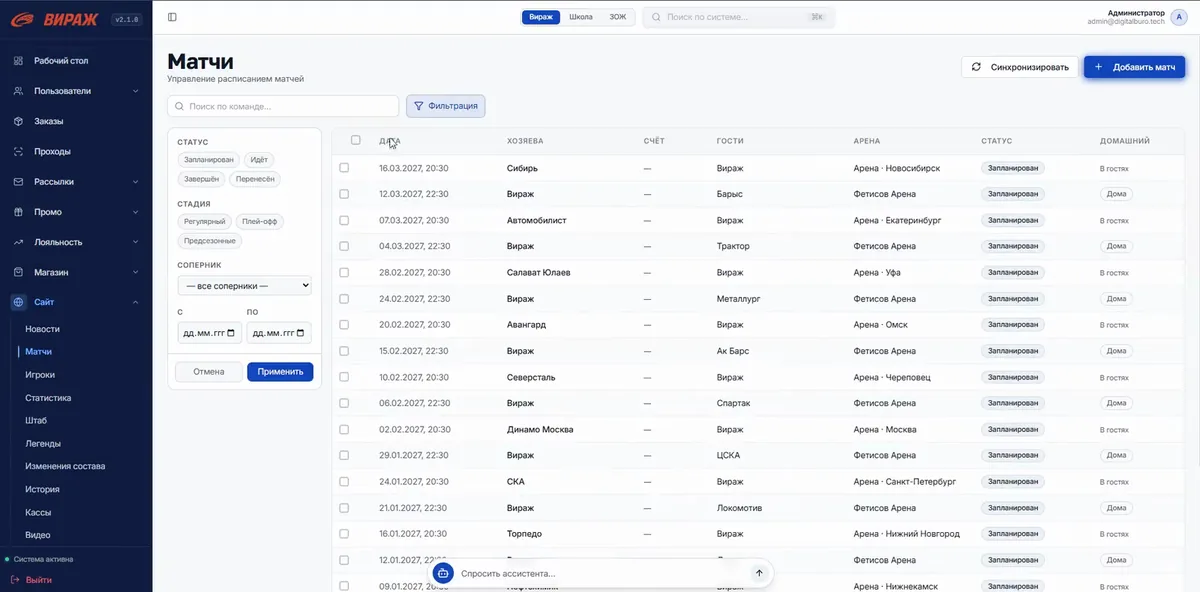The width and height of the screenshot is (1200, 592).
Task: Open Новости in sidebar
Action: [43, 329]
